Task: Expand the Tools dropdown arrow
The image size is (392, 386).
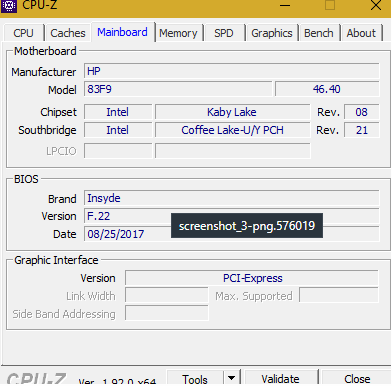Action: 232,378
